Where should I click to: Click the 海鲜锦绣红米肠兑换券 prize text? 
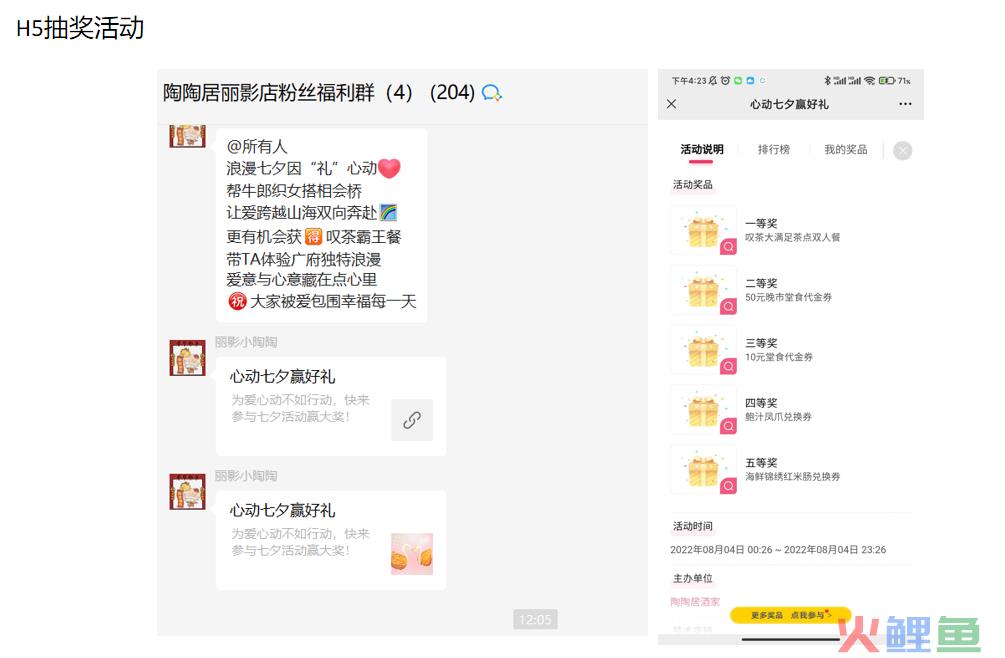792,477
